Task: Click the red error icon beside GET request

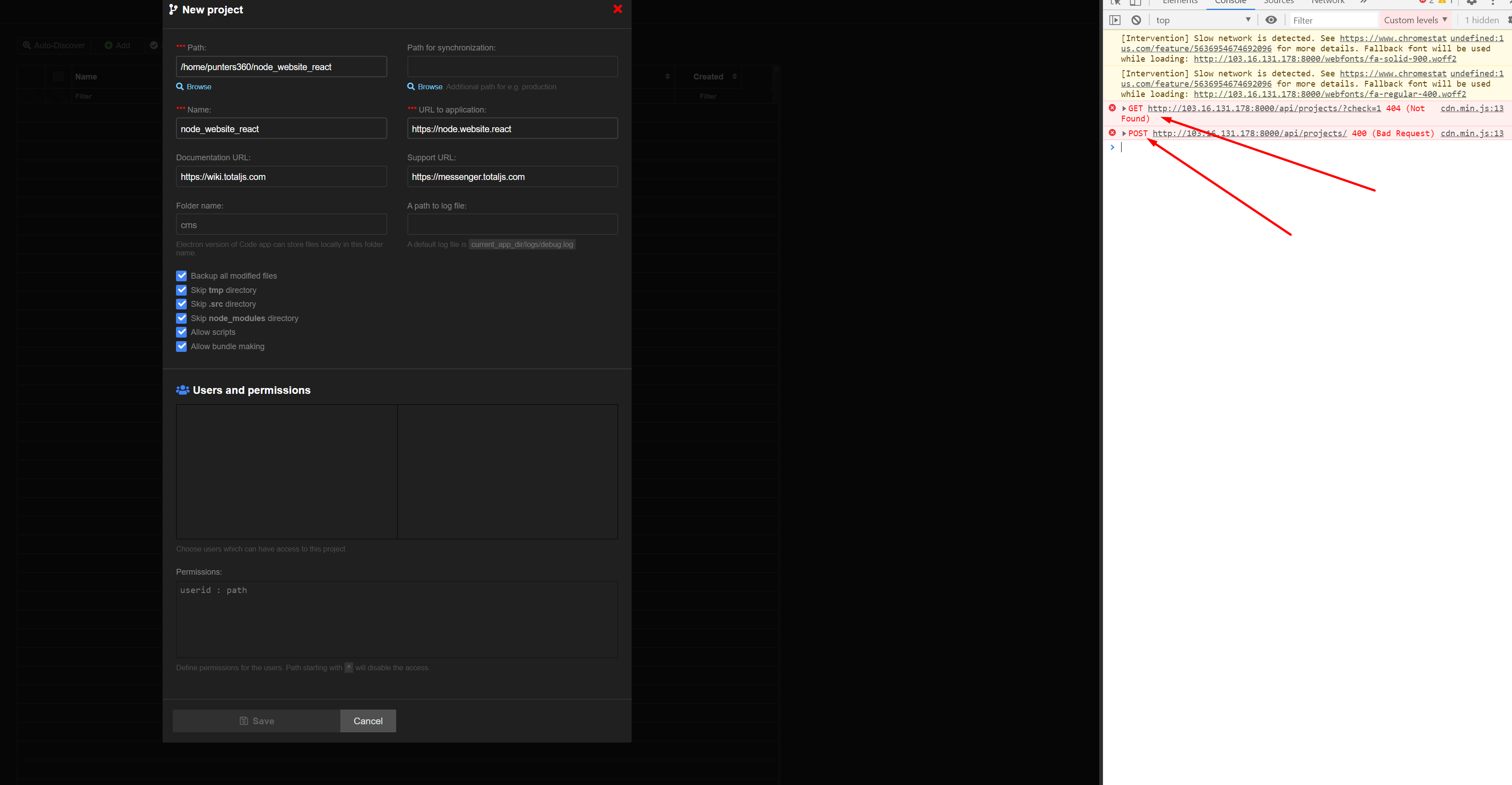Action: point(1112,108)
